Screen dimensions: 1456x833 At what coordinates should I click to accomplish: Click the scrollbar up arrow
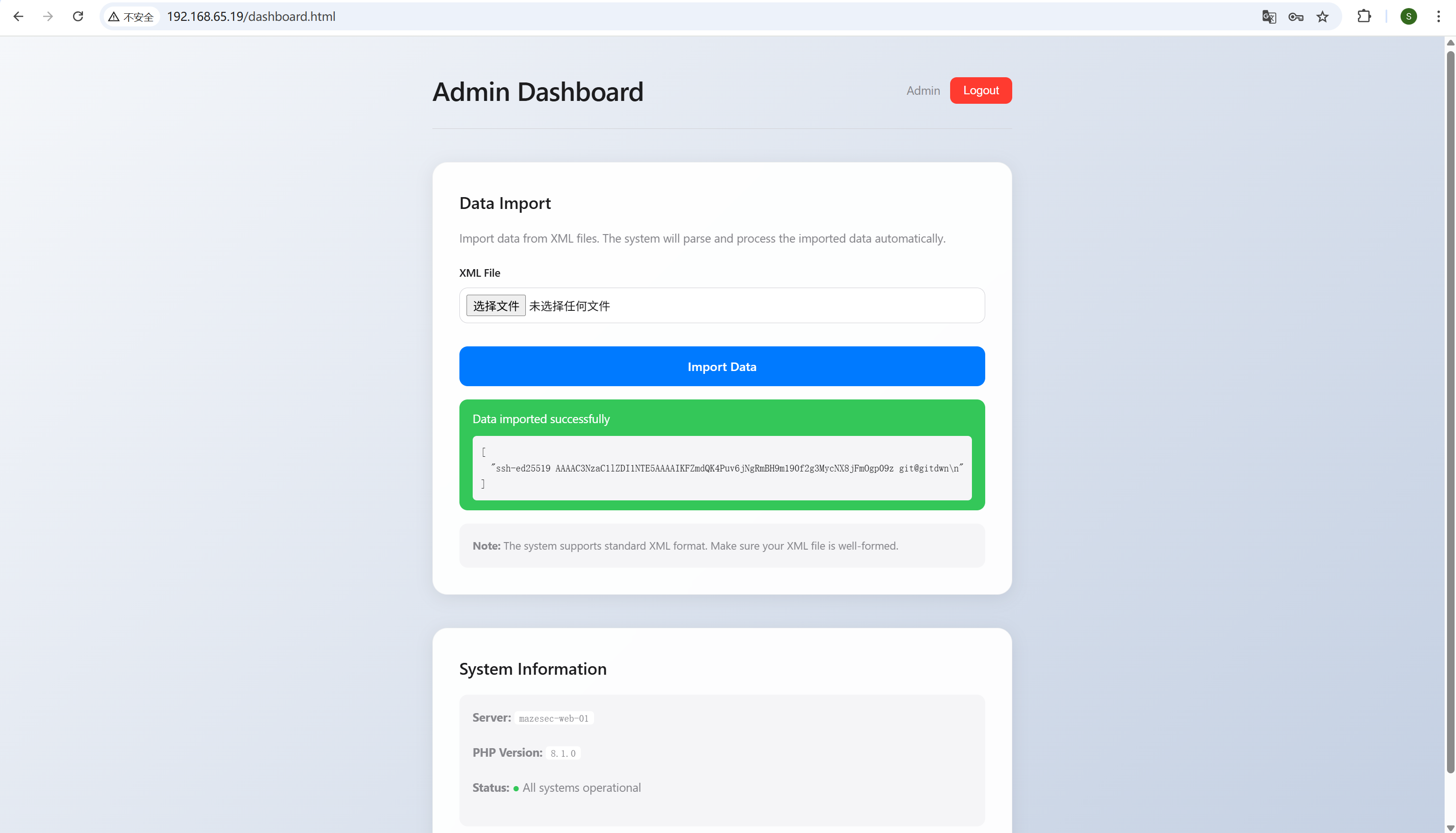pyautogui.click(x=1450, y=42)
